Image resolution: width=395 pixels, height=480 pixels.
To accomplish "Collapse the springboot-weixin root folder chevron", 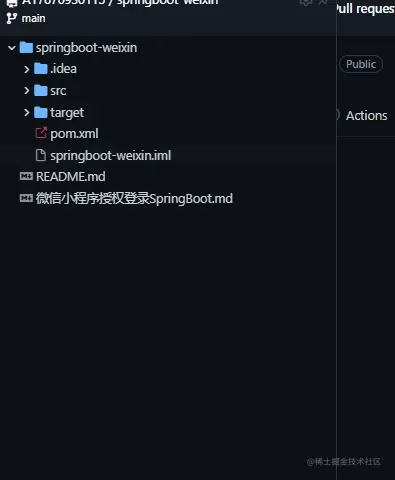I will [x=12, y=48].
